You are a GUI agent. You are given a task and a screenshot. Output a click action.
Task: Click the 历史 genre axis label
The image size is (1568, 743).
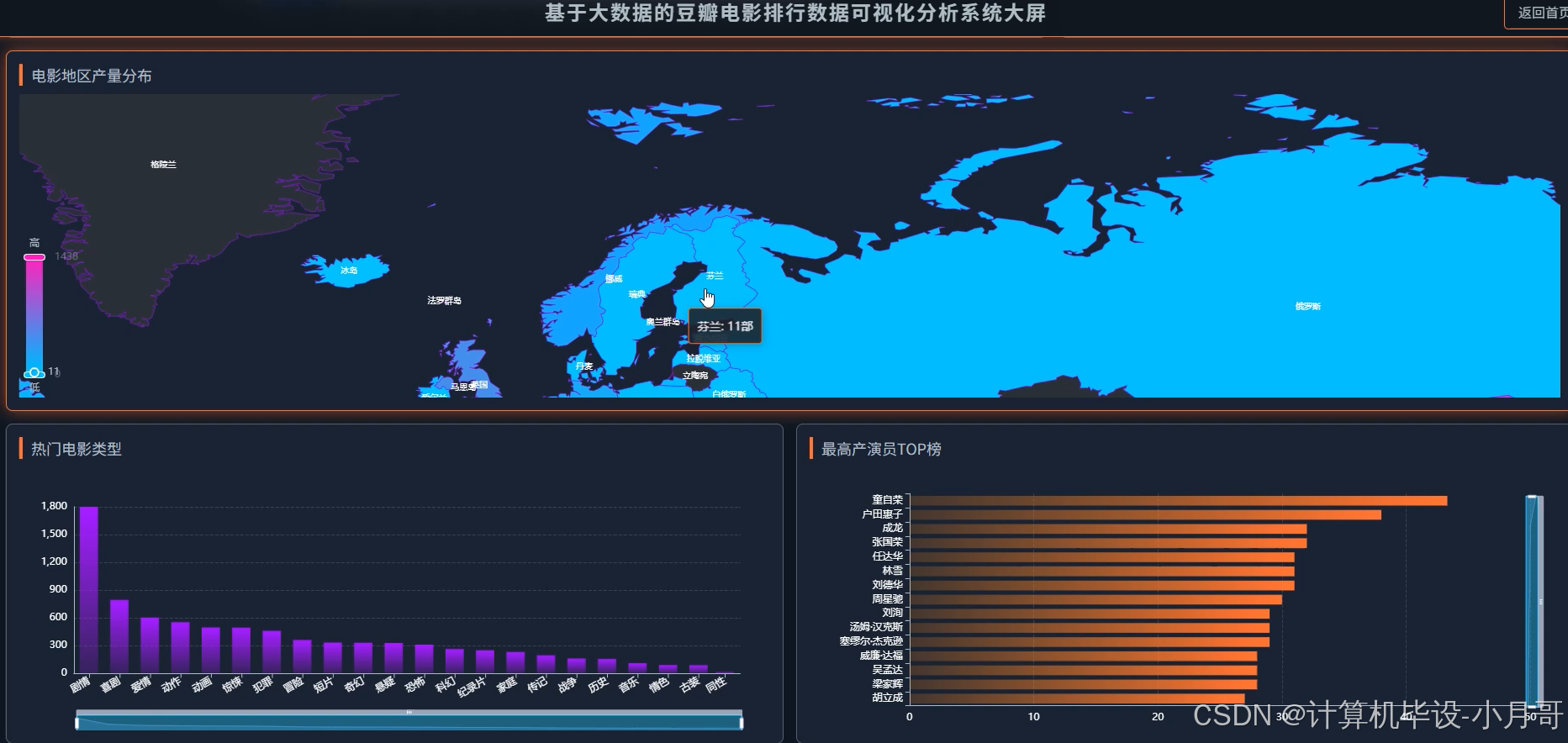[598, 684]
